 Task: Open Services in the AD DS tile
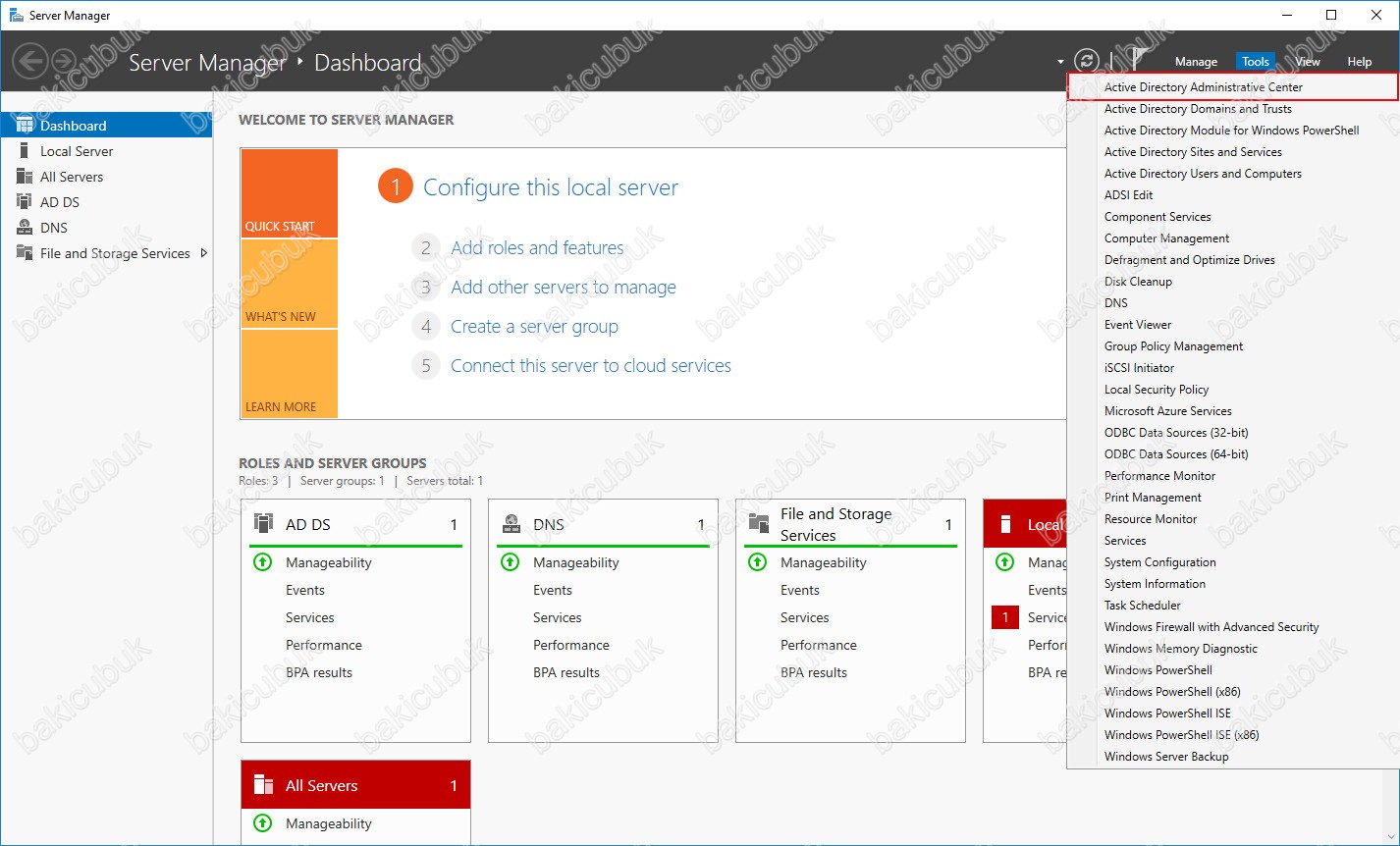[x=310, y=617]
